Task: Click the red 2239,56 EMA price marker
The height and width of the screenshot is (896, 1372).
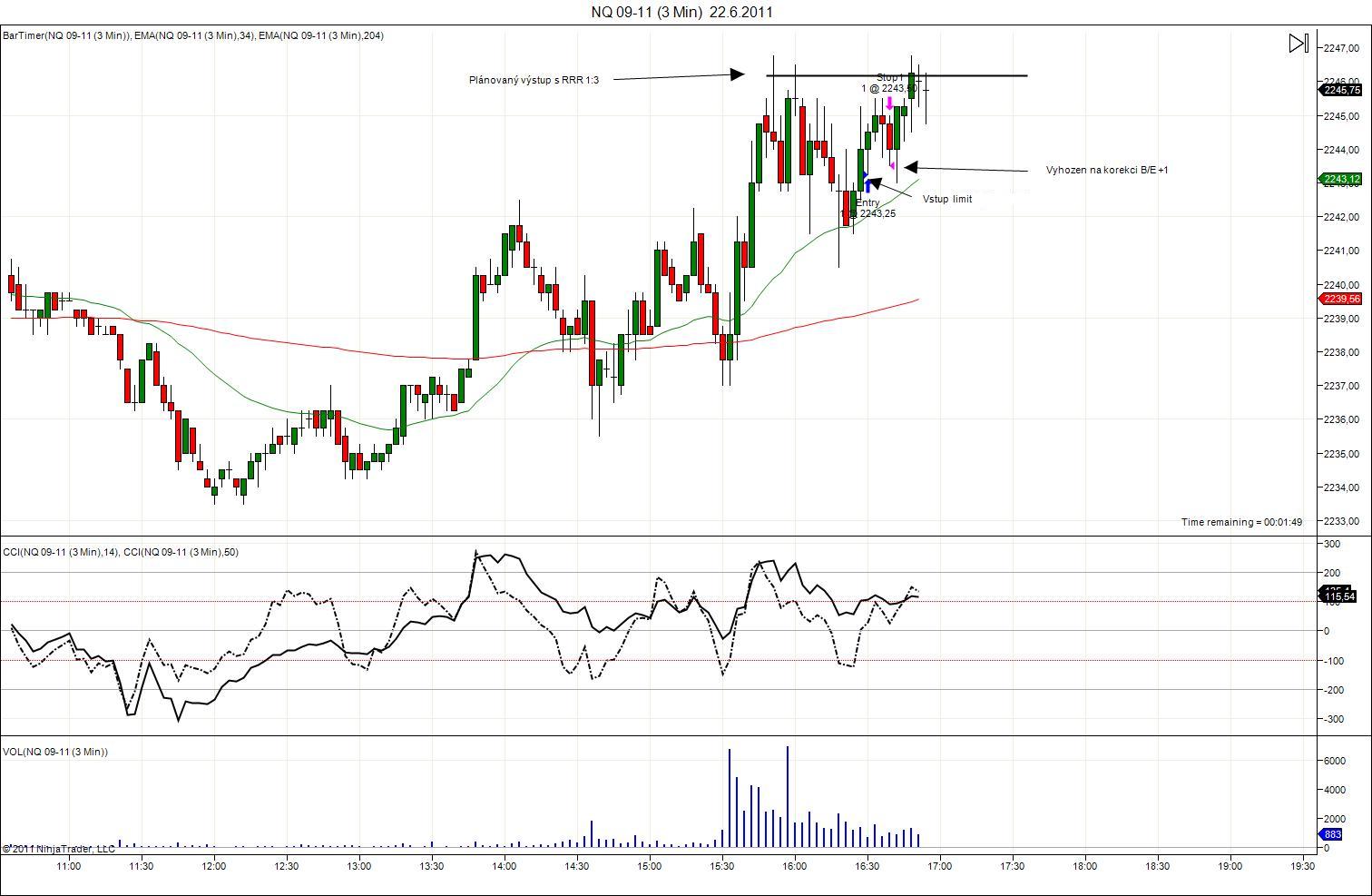Action: click(1341, 299)
